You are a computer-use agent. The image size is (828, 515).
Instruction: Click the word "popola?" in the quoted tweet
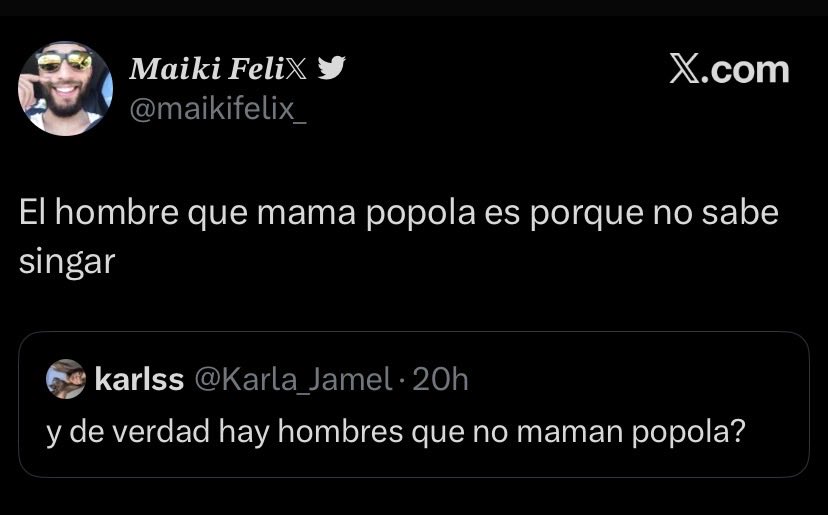pos(689,432)
